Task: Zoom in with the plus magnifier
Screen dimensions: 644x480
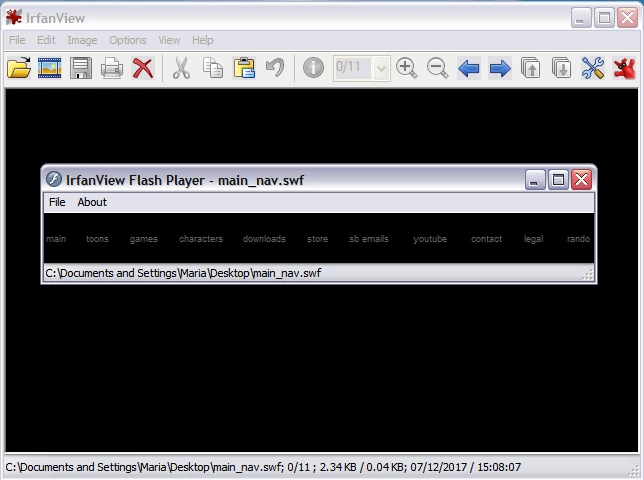Action: [x=407, y=68]
